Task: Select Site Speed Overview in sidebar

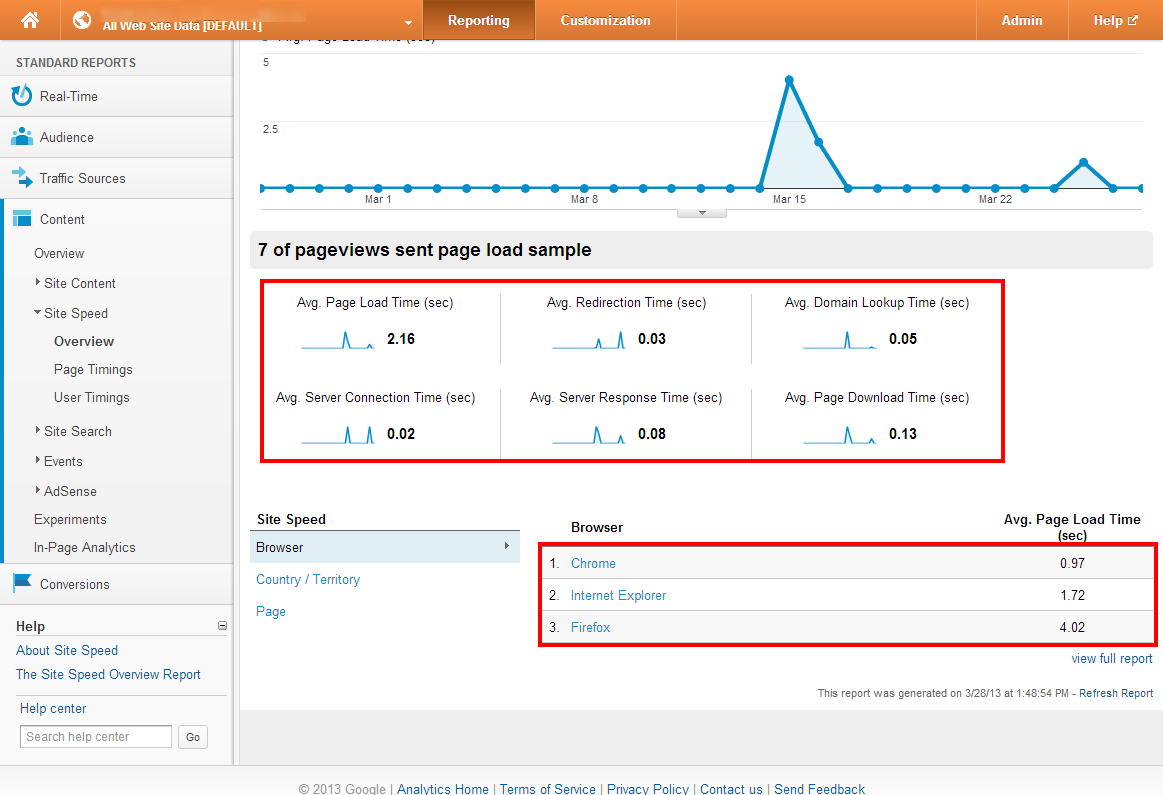Action: click(84, 341)
